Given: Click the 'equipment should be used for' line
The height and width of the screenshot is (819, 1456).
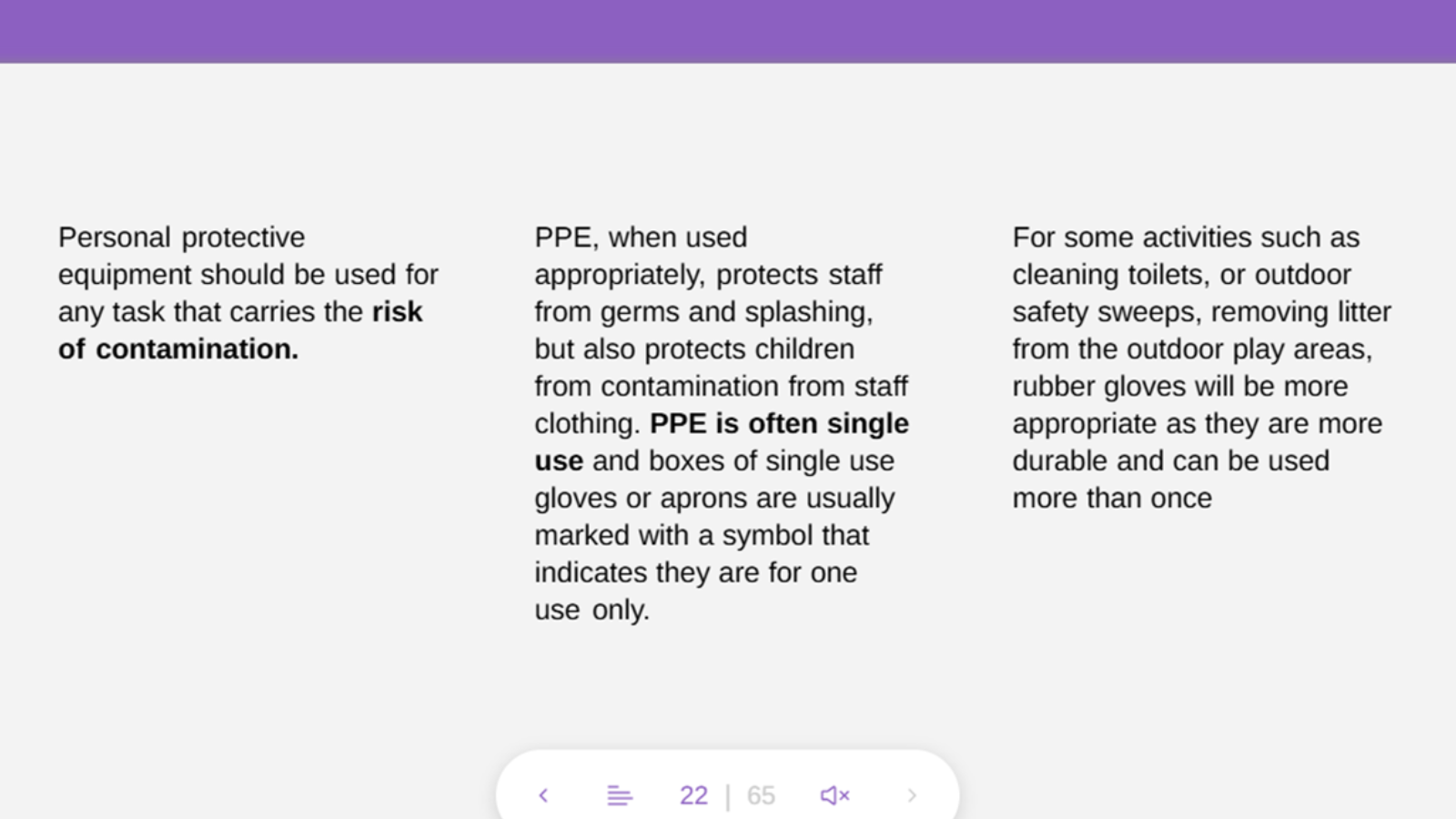Looking at the screenshot, I should coord(248,275).
